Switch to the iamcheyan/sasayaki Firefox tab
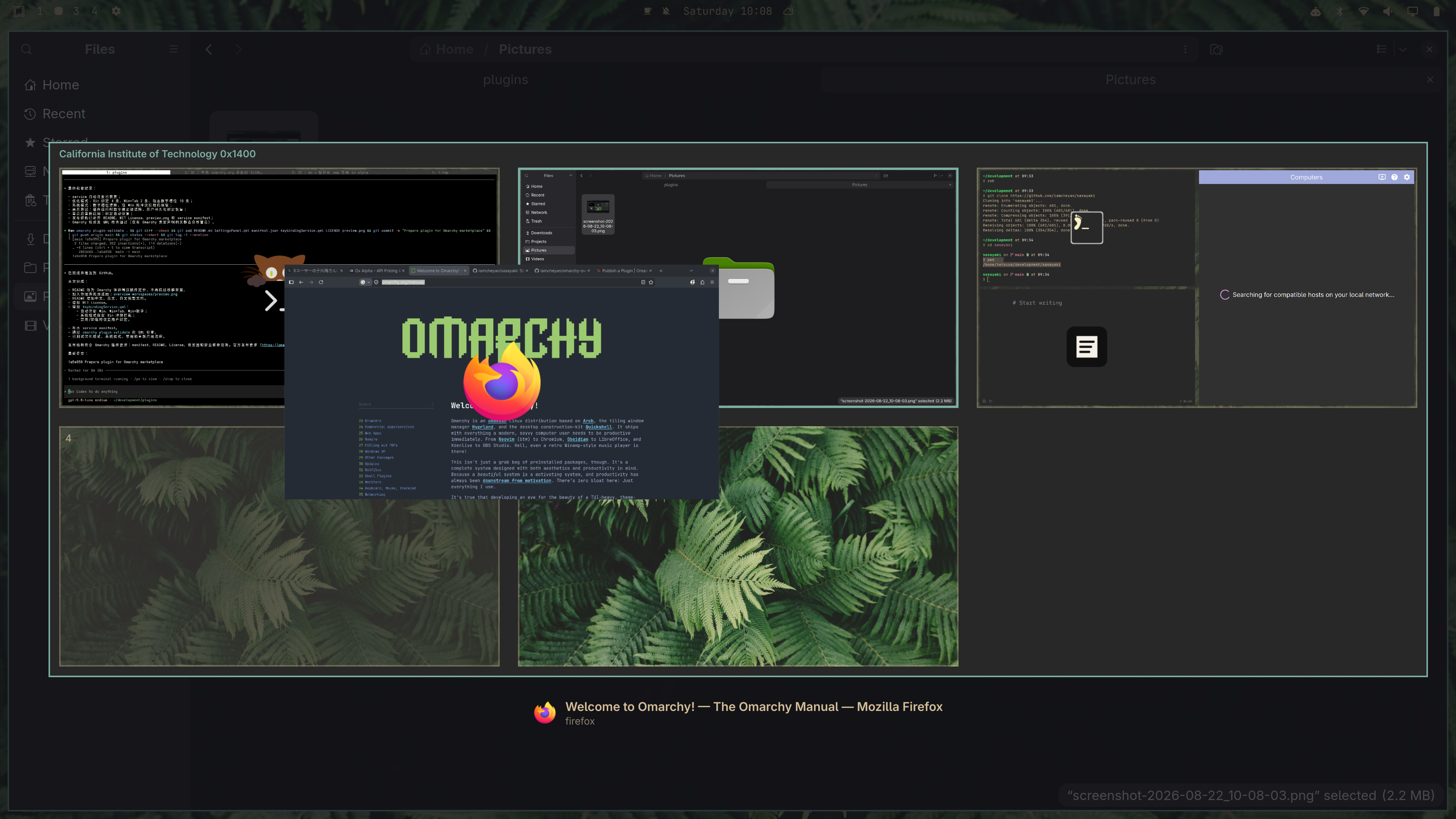1456x819 pixels. (500, 271)
